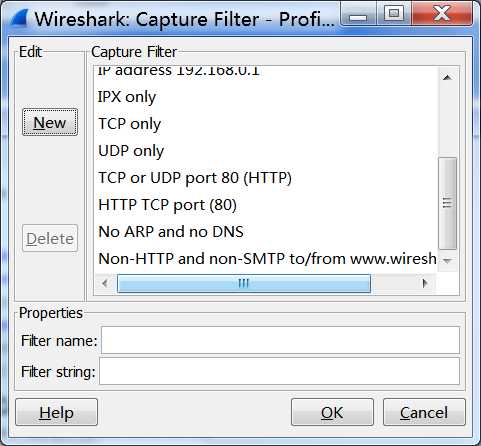Select the 'UDP only' filter

click(x=267, y=151)
